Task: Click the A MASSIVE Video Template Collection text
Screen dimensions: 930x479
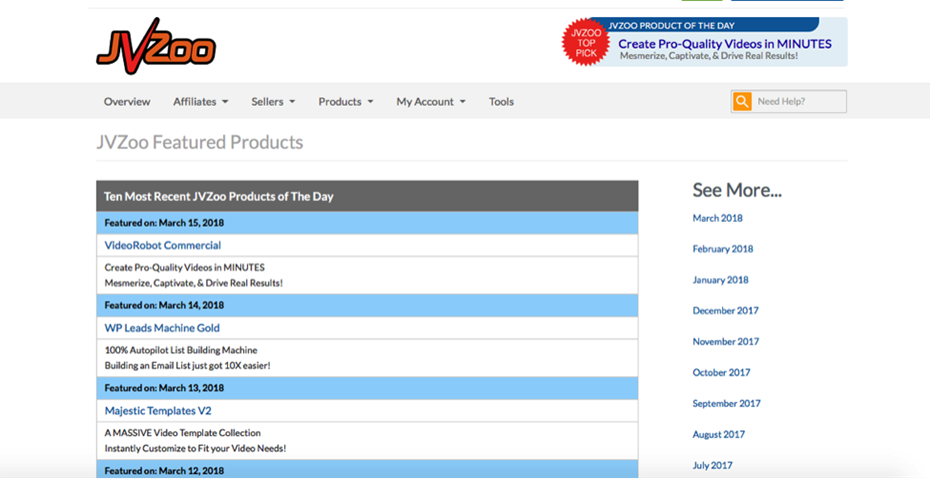Action: (x=182, y=433)
